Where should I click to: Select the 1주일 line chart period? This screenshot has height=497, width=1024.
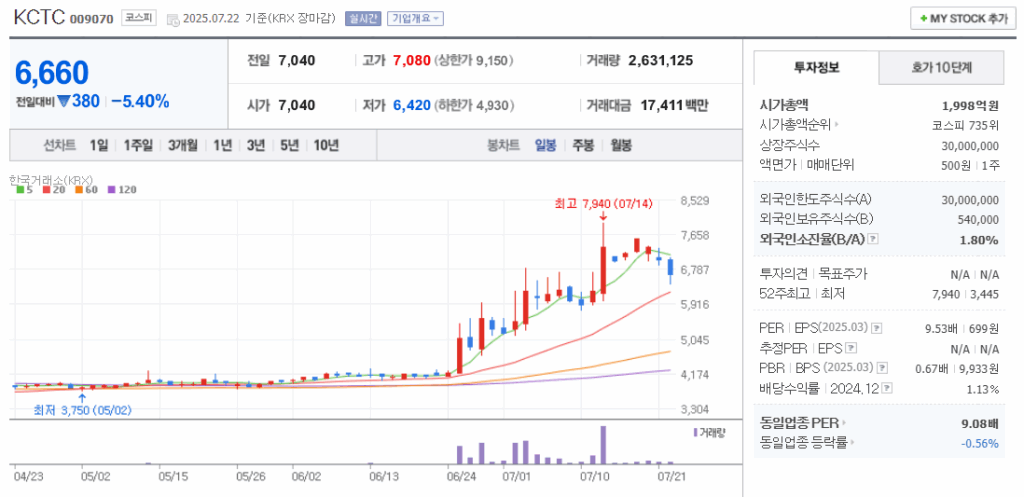pyautogui.click(x=138, y=145)
